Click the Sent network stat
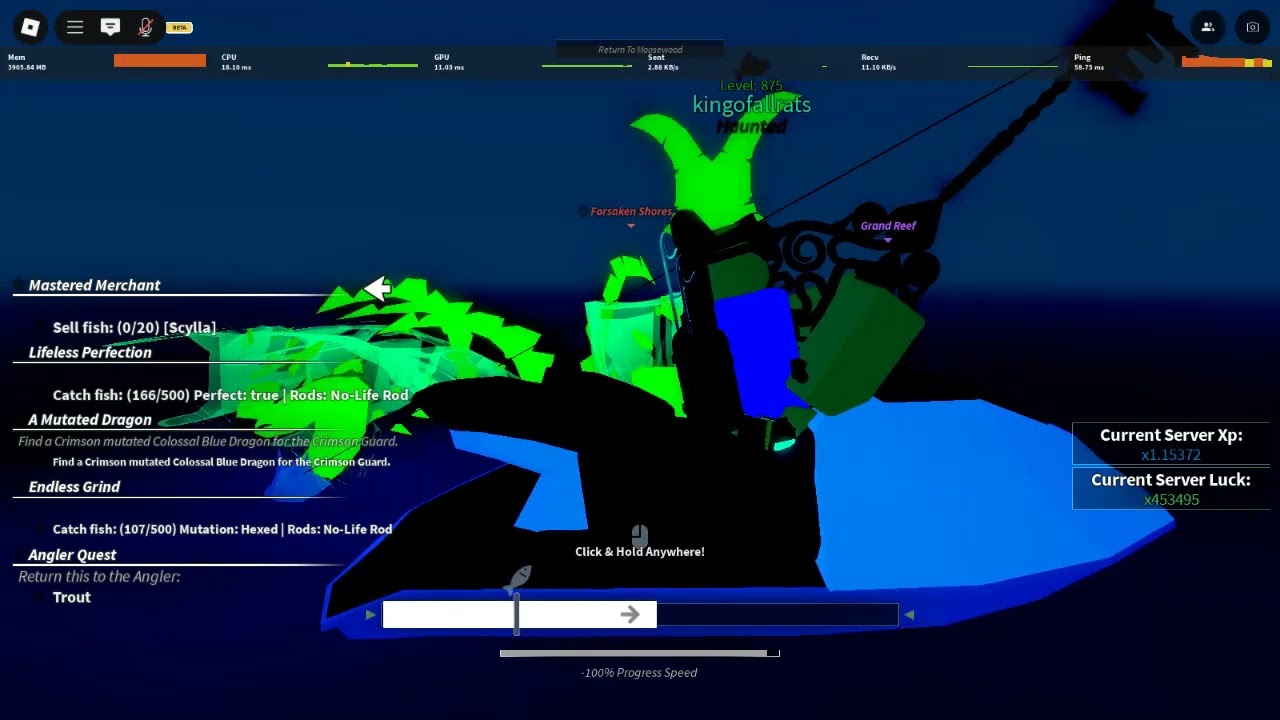Image resolution: width=1280 pixels, height=720 pixels. pyautogui.click(x=663, y=62)
